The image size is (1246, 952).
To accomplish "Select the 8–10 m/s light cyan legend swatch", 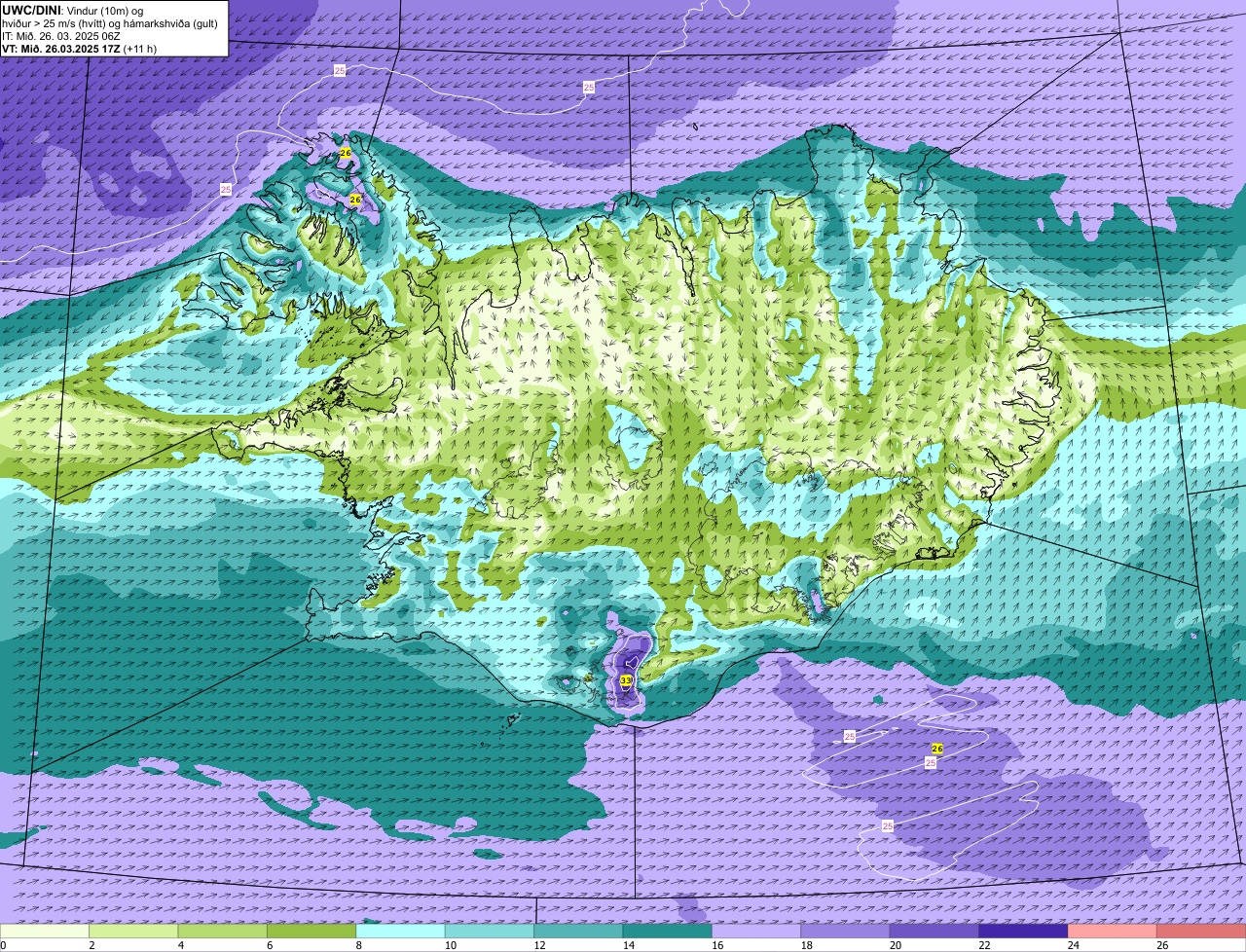I will pos(400,932).
